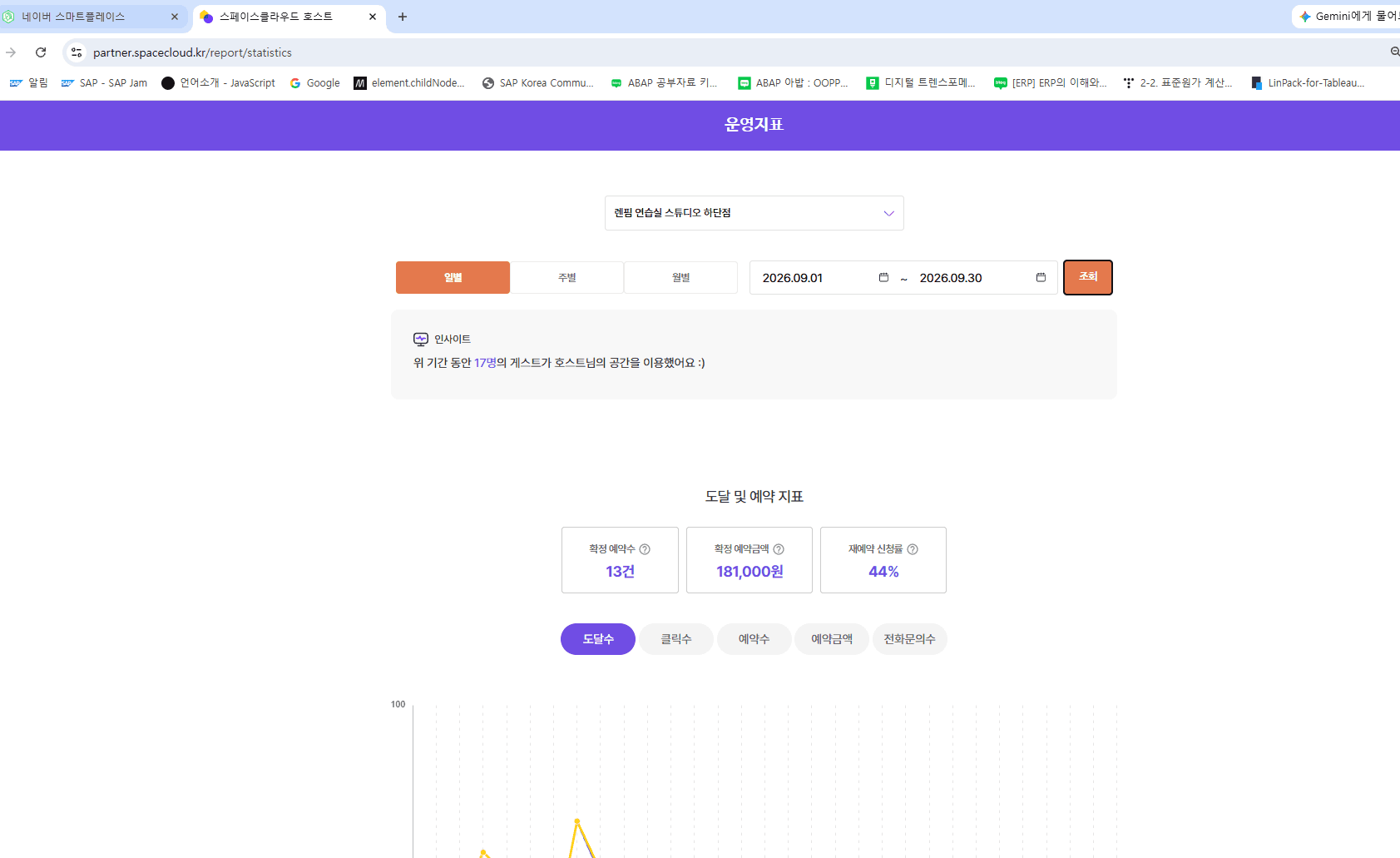Click the 조회 search button
The image size is (1400, 858).
[1088, 277]
